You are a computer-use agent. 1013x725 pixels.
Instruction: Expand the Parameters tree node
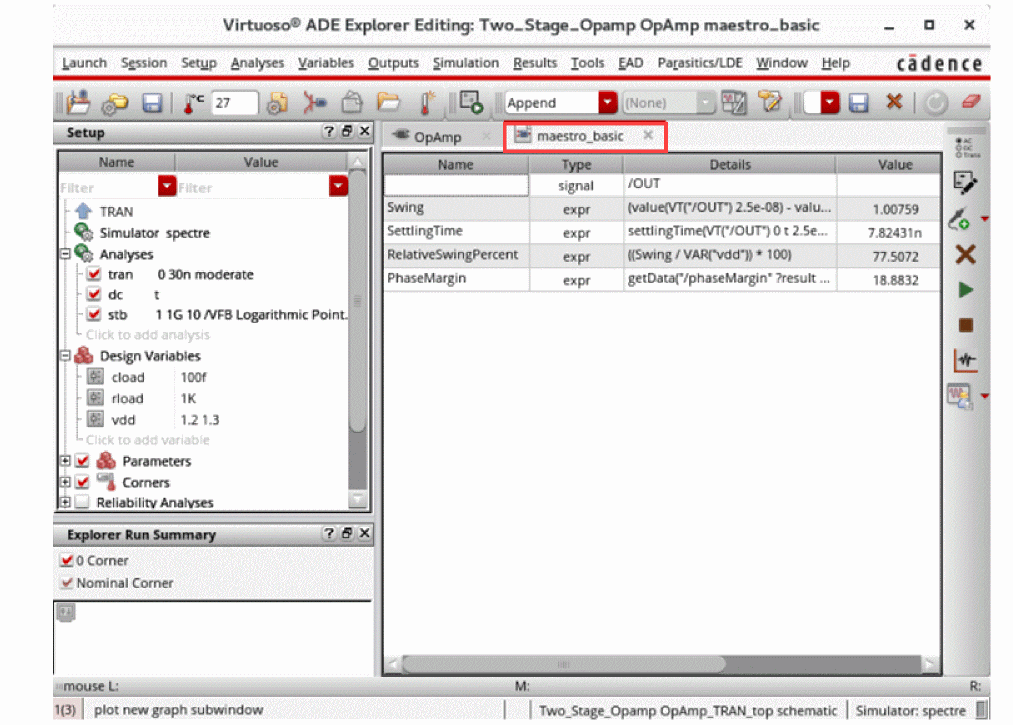click(66, 461)
